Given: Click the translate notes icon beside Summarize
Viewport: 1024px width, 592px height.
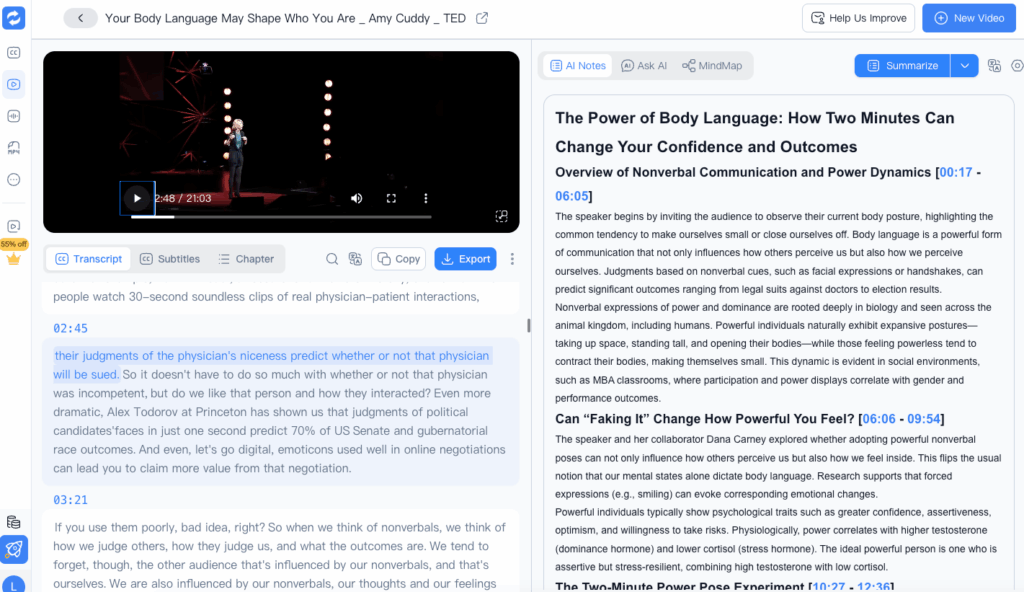Looking at the screenshot, I should coord(994,65).
